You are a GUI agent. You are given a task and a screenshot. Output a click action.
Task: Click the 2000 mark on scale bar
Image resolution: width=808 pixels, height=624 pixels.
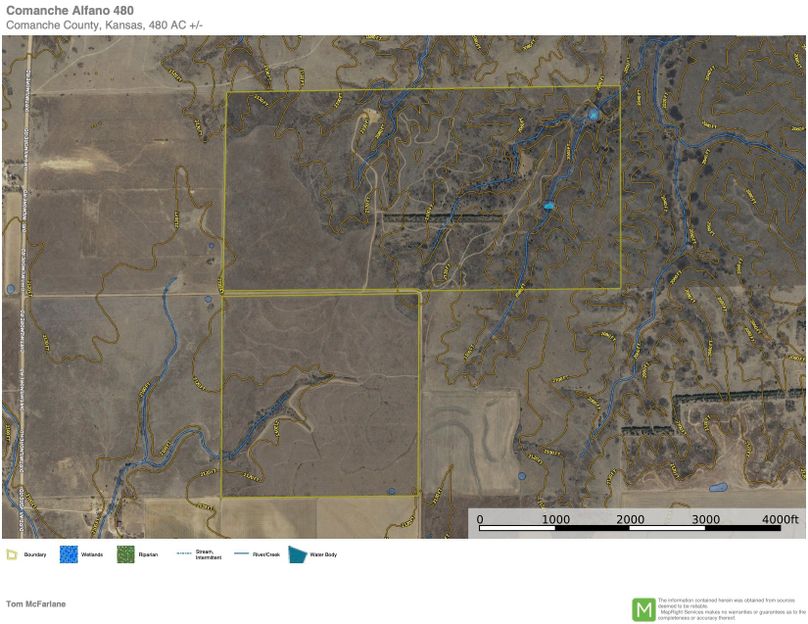(630, 519)
